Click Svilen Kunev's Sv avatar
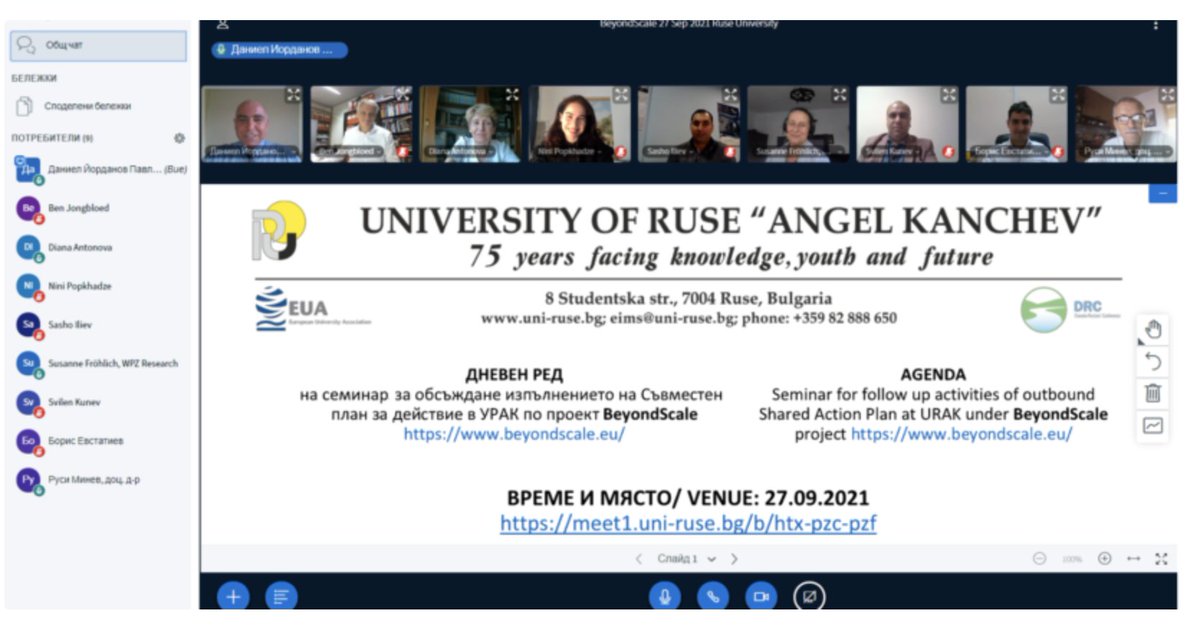 click(27, 402)
